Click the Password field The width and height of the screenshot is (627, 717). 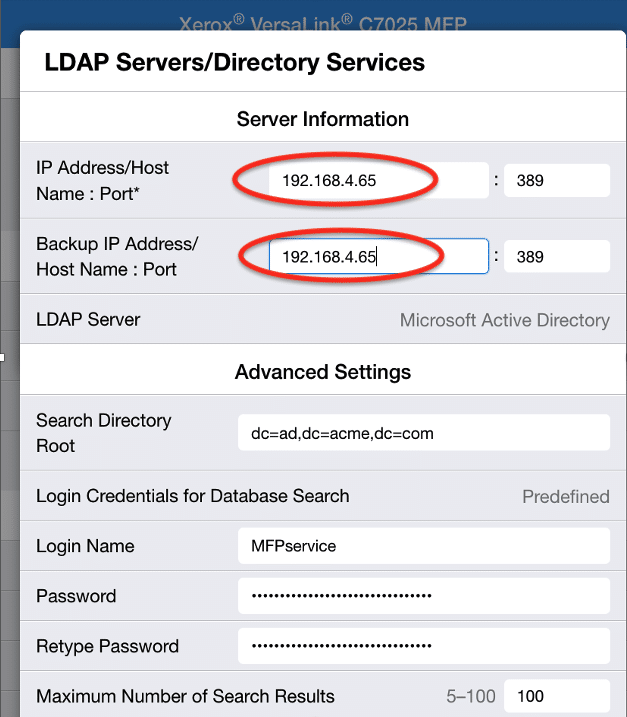coord(423,595)
